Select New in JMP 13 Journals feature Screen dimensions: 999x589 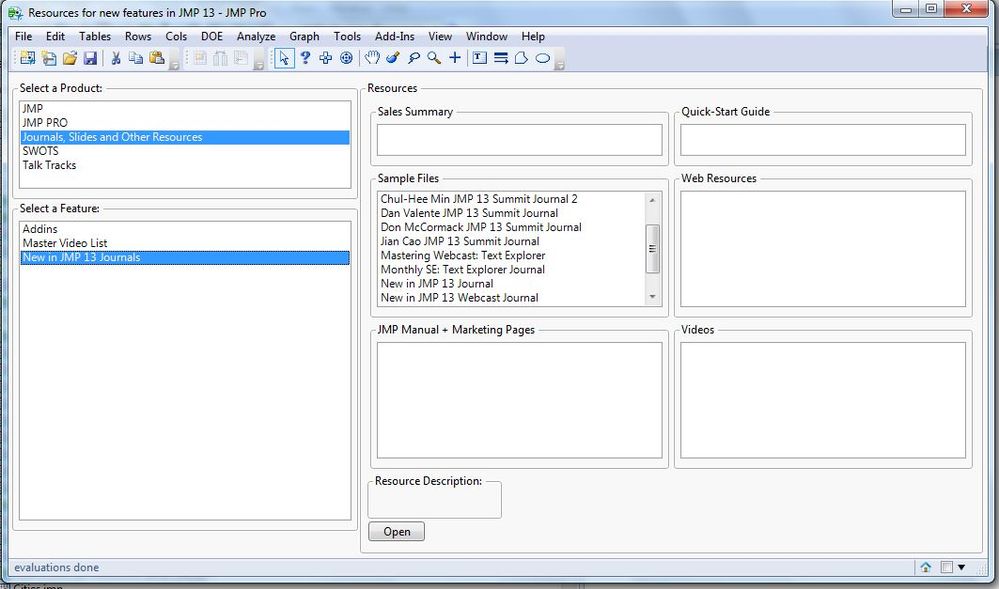(185, 258)
